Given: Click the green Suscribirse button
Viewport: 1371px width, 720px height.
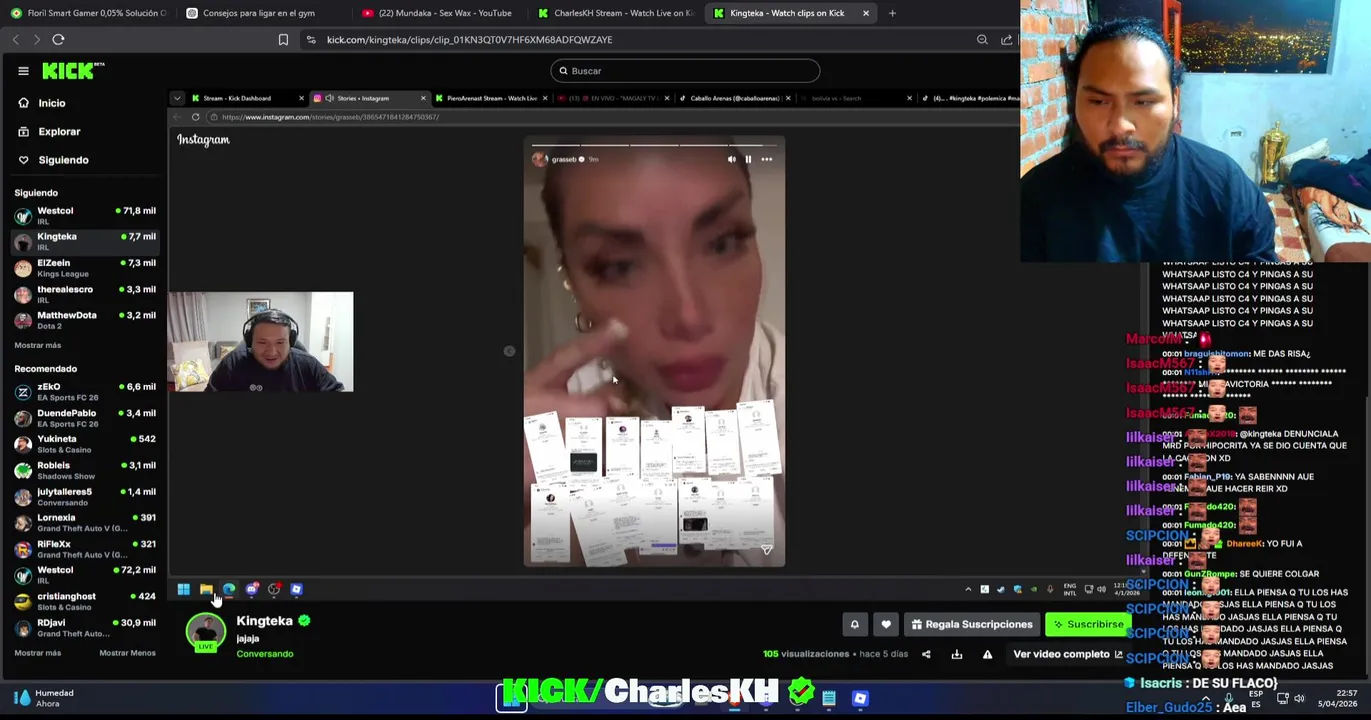Looking at the screenshot, I should [x=1088, y=624].
